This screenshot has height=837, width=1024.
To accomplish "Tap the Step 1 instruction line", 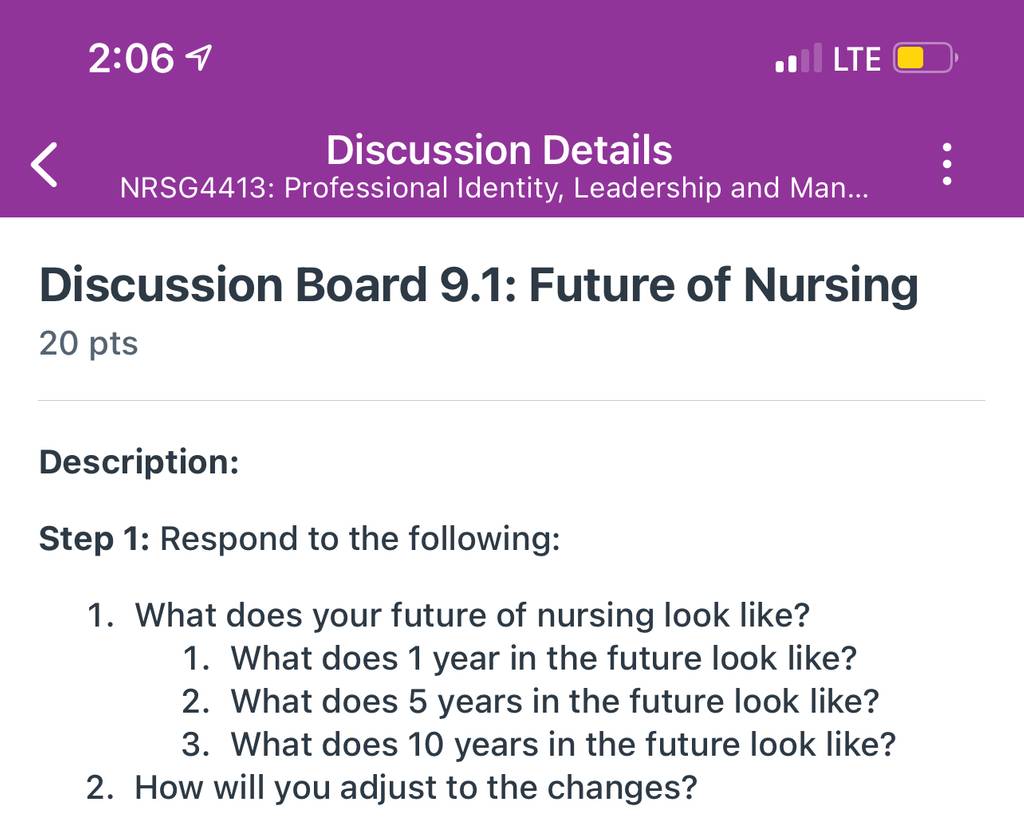I will pyautogui.click(x=300, y=539).
